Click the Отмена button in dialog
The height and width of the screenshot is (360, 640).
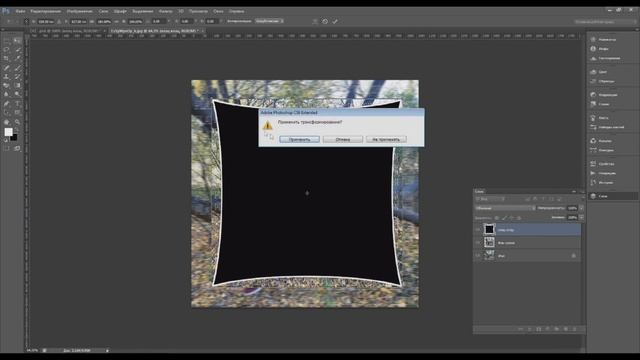point(343,140)
